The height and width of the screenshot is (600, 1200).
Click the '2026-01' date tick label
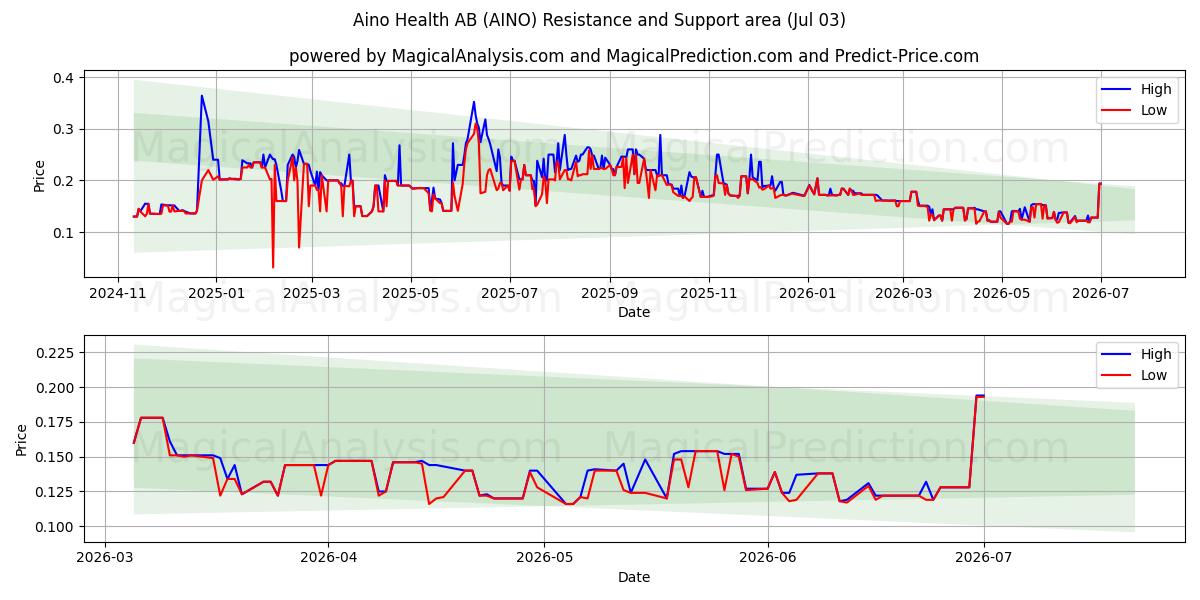click(x=807, y=293)
